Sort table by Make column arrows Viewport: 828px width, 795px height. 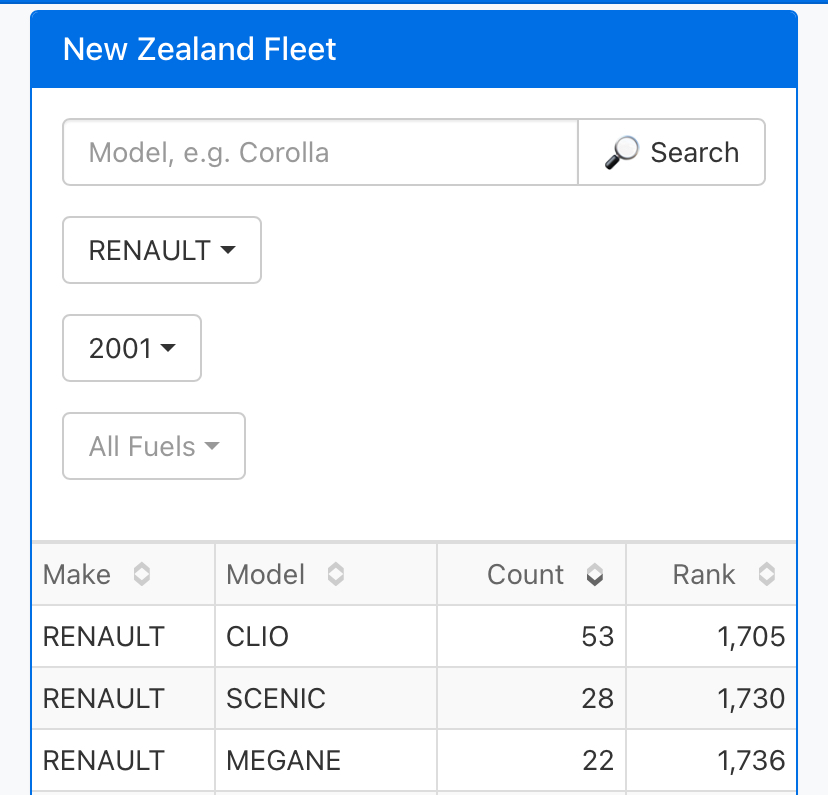142,574
